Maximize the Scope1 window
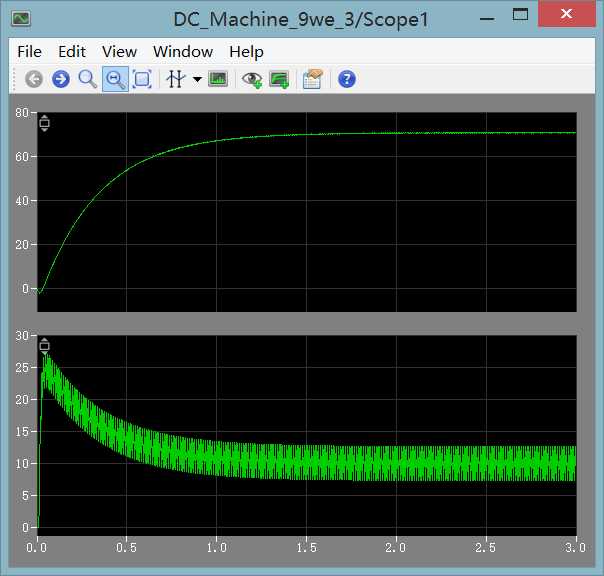This screenshot has width=604, height=576. tap(520, 15)
